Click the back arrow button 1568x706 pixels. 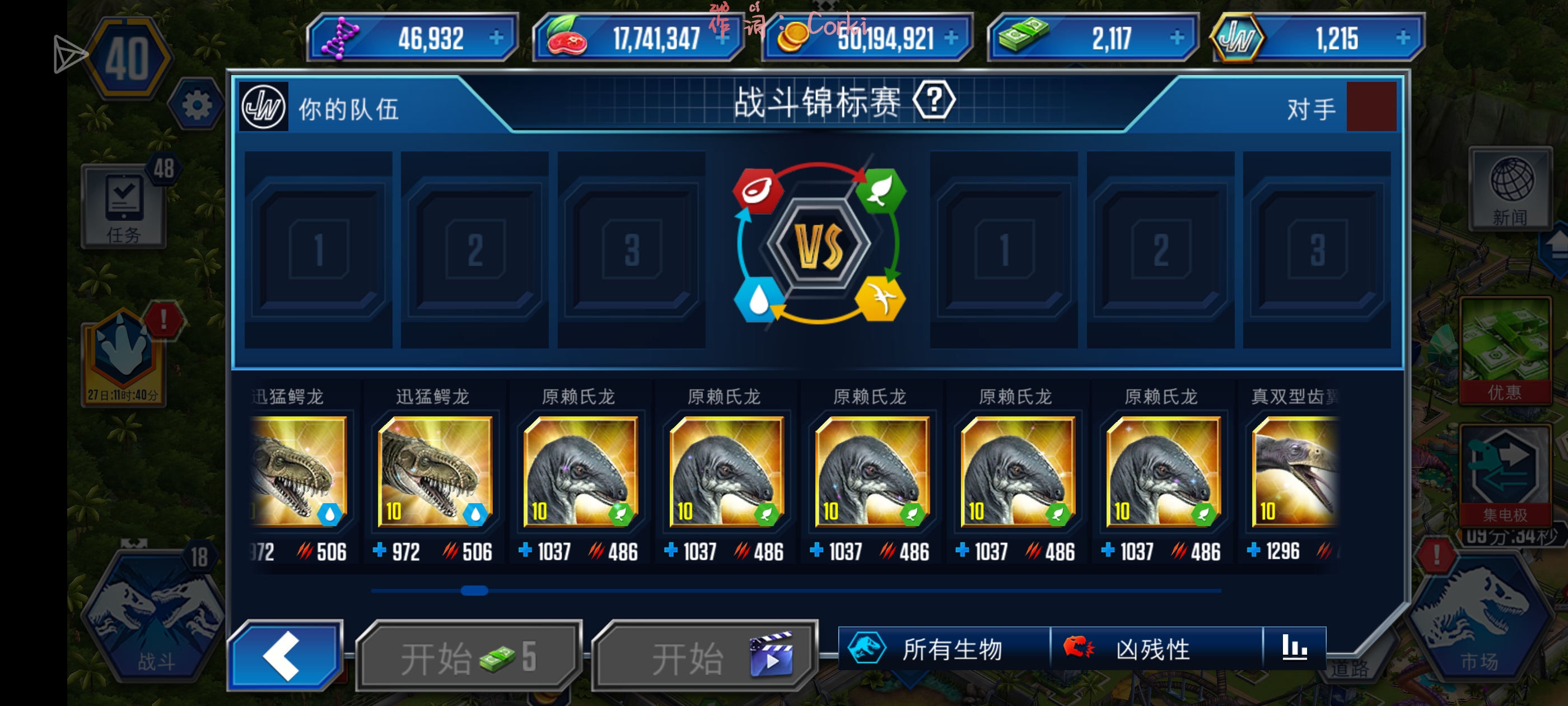pos(284,656)
